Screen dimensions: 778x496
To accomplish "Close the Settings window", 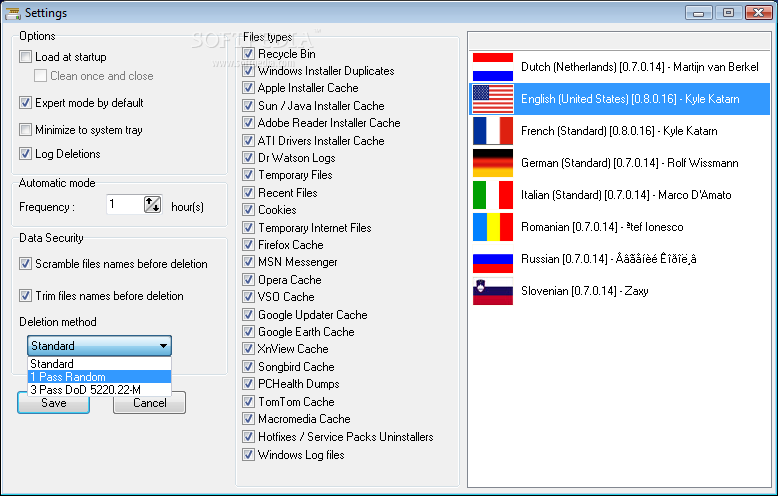I will click(x=758, y=12).
